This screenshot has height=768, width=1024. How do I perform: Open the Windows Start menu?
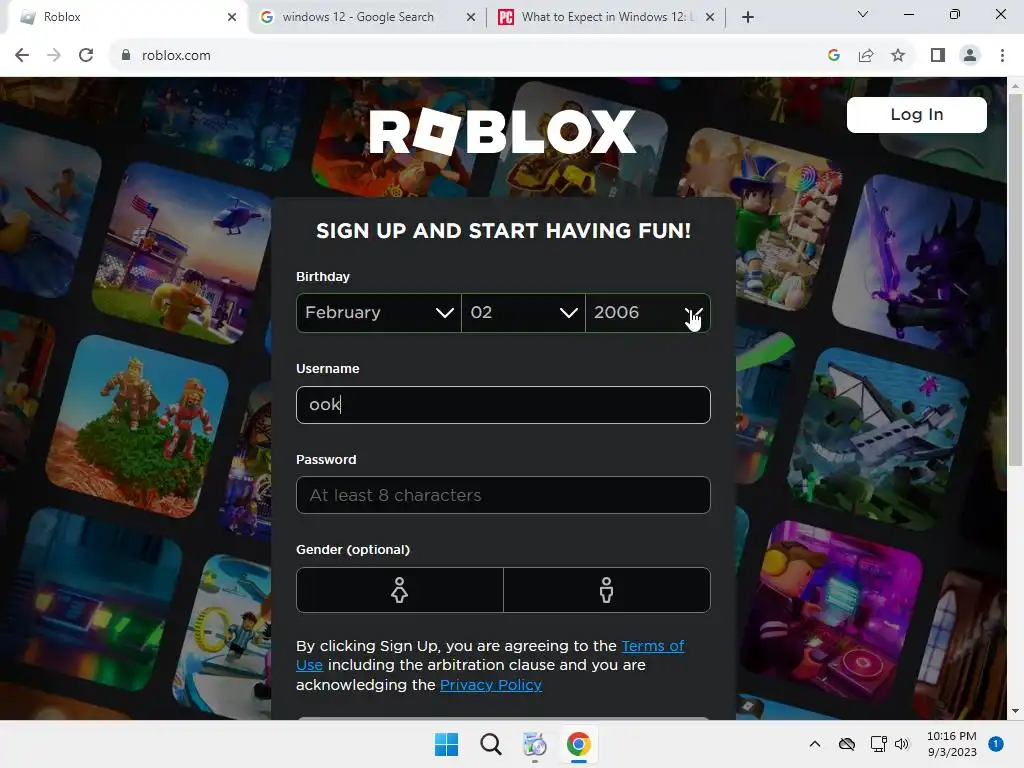pyautogui.click(x=447, y=744)
